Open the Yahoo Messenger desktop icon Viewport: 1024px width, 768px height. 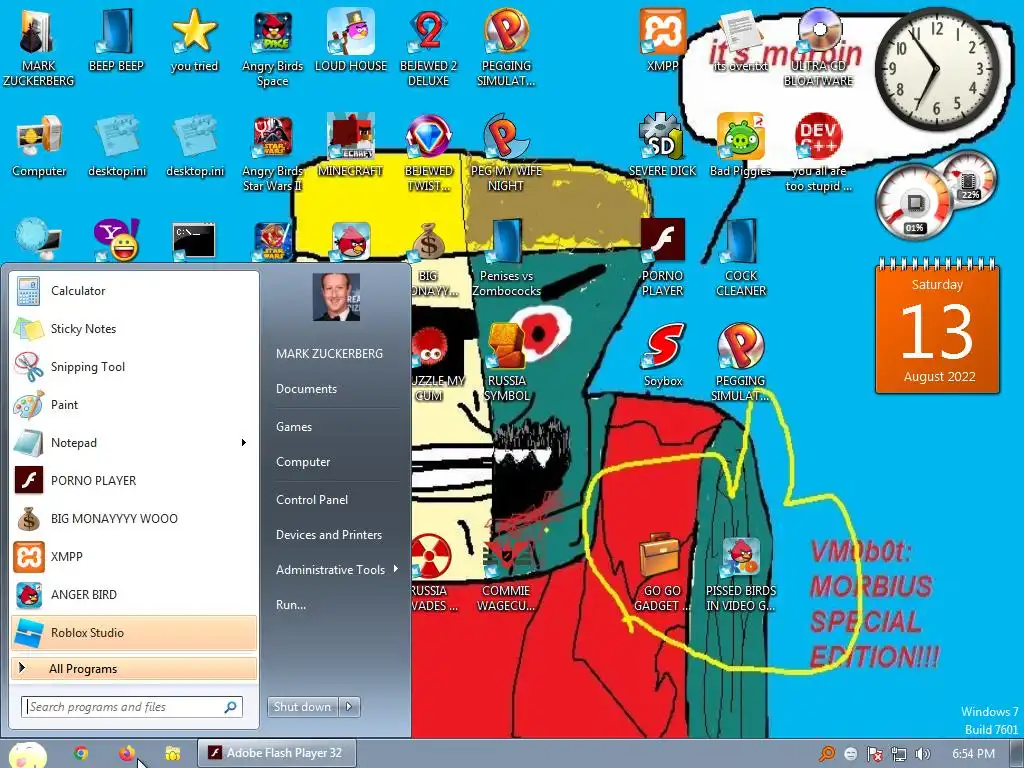pyautogui.click(x=116, y=240)
